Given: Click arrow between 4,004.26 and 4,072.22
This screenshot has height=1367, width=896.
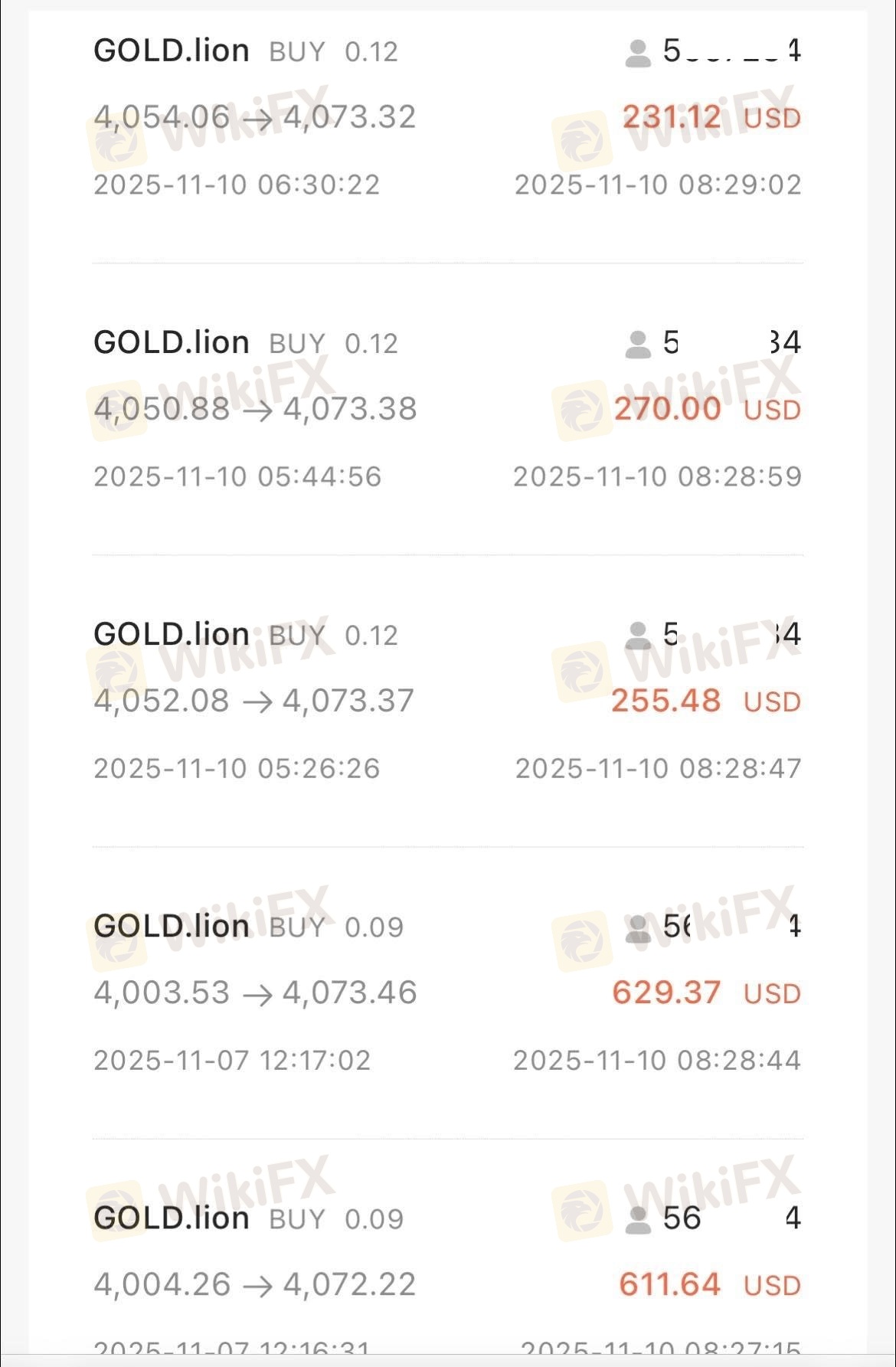Looking at the screenshot, I should point(257,1286).
